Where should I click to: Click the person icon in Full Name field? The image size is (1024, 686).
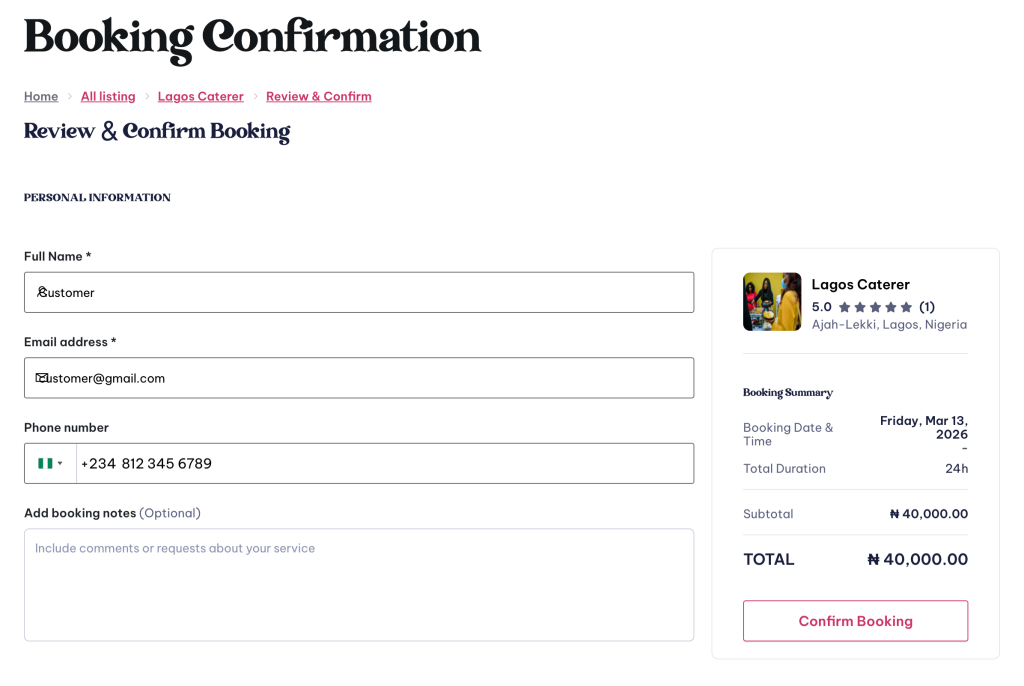[x=42, y=292]
